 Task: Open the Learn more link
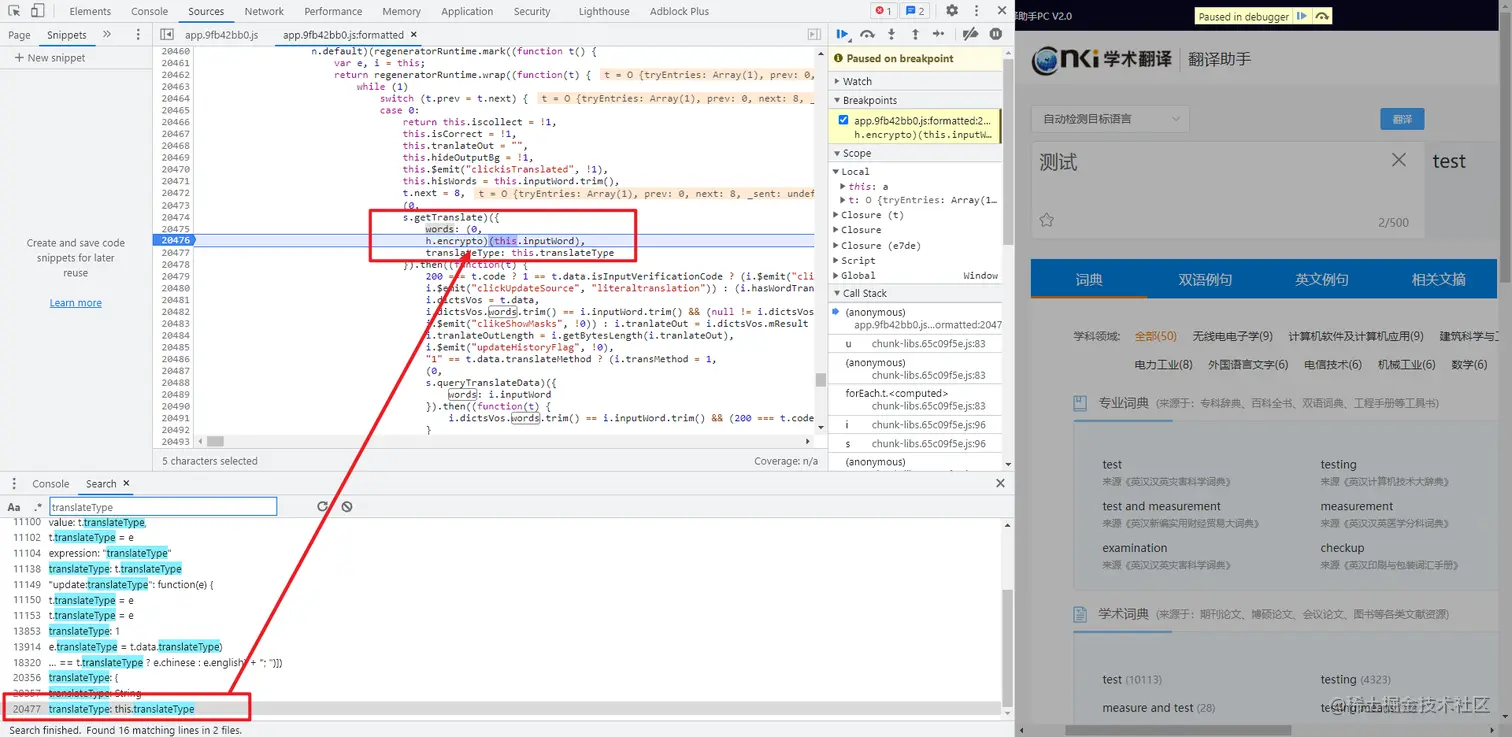76,303
